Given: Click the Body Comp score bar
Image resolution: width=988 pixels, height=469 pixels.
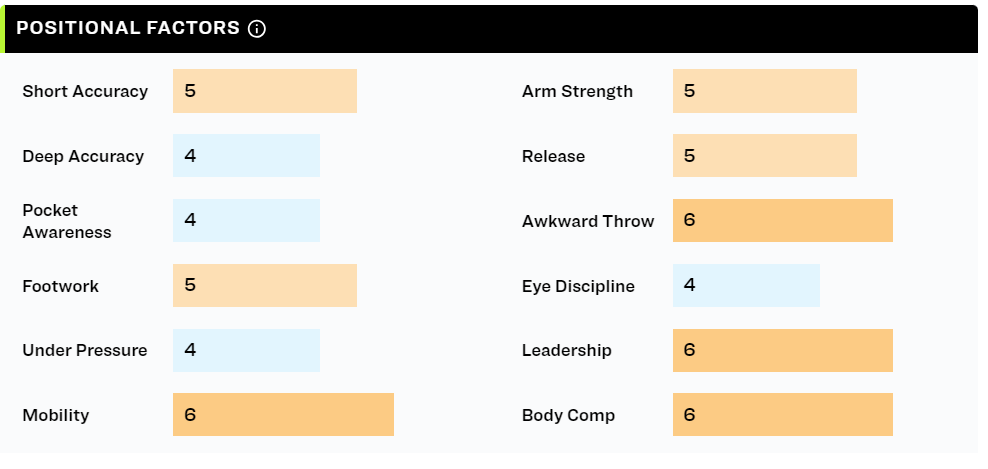Looking at the screenshot, I should [x=783, y=415].
